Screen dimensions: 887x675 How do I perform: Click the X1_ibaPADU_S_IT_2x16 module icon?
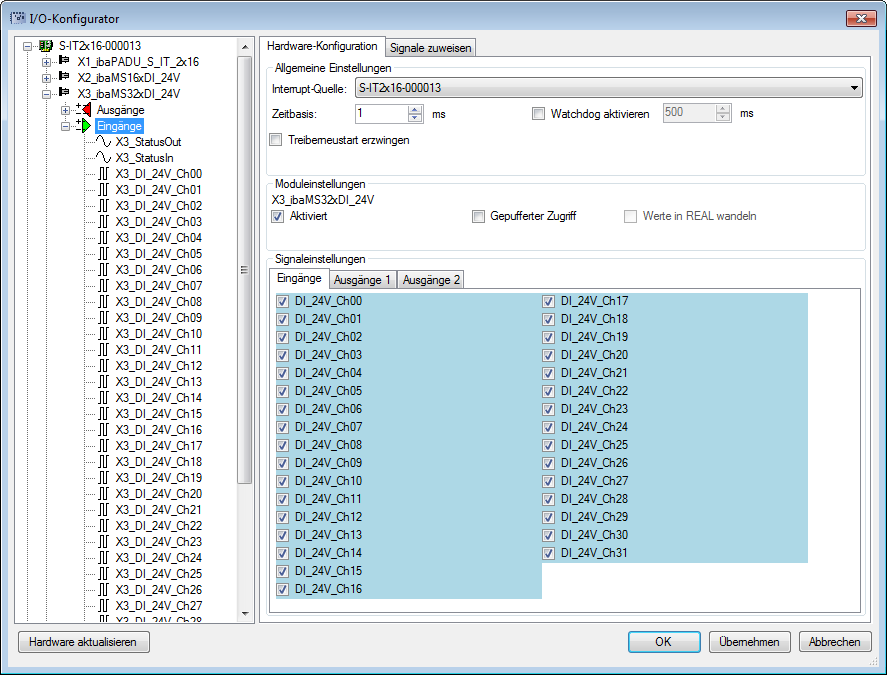point(65,62)
